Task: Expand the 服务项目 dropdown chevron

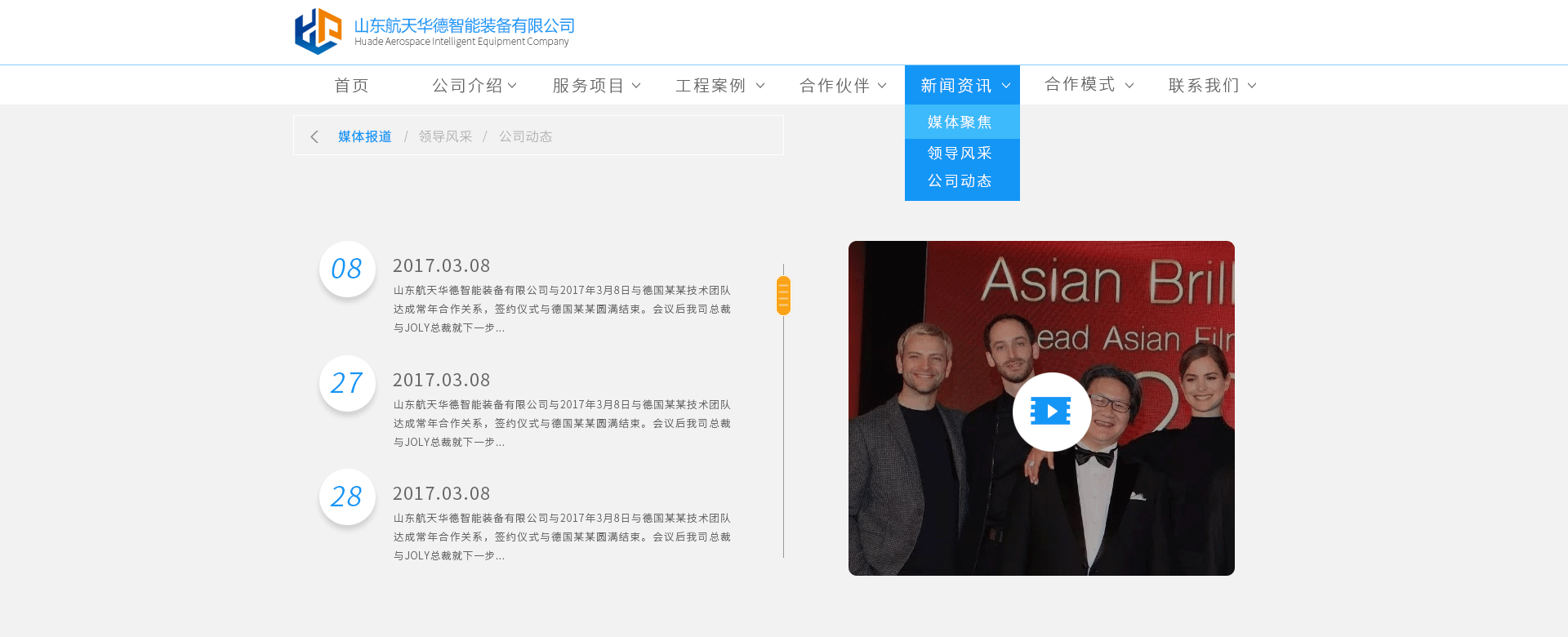Action: coord(636,85)
